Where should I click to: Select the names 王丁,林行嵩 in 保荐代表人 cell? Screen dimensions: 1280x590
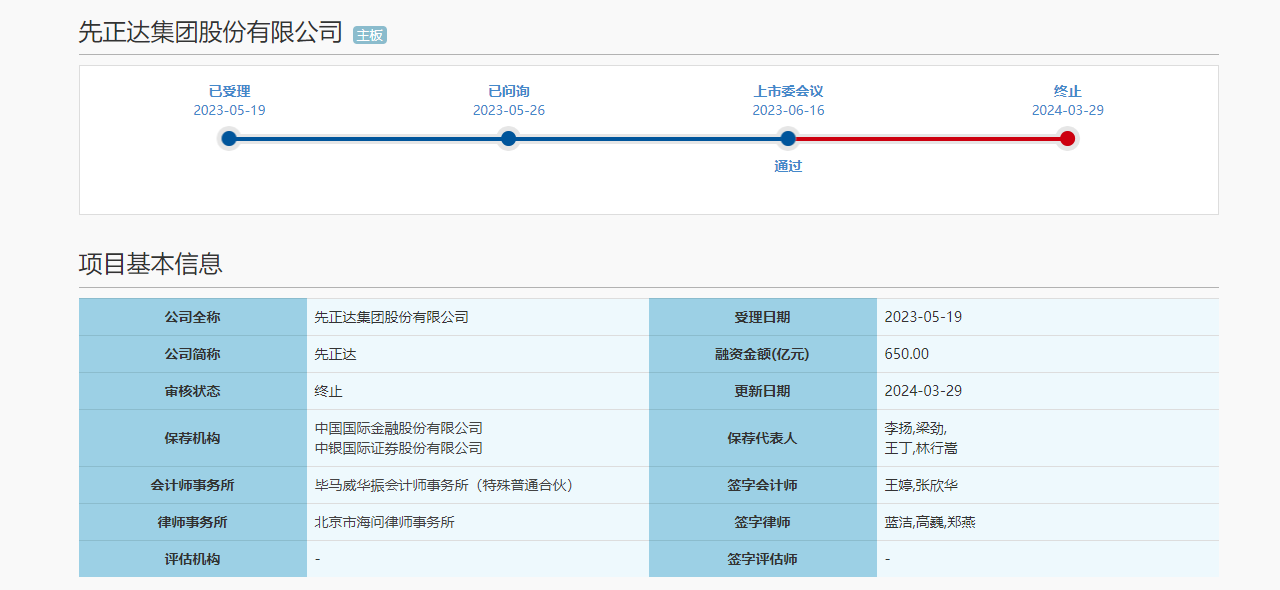click(x=921, y=448)
